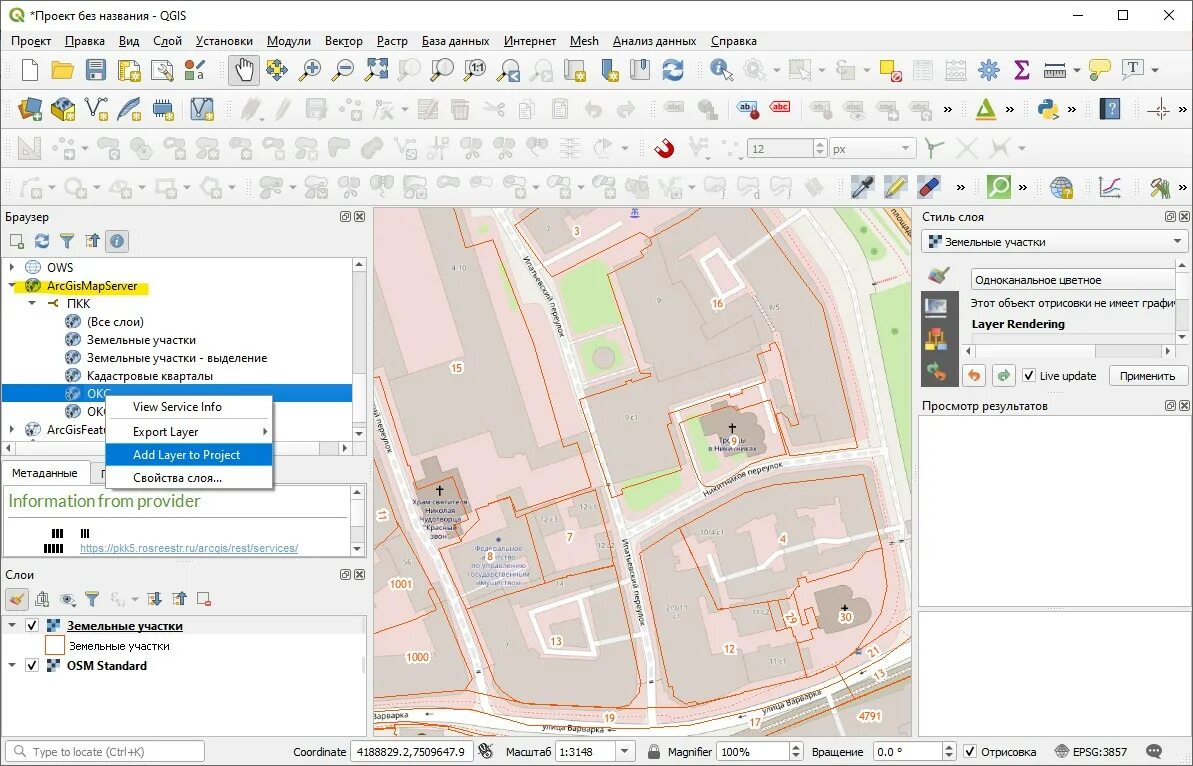Toggle the Отрисовка render checkbox

click(x=970, y=752)
